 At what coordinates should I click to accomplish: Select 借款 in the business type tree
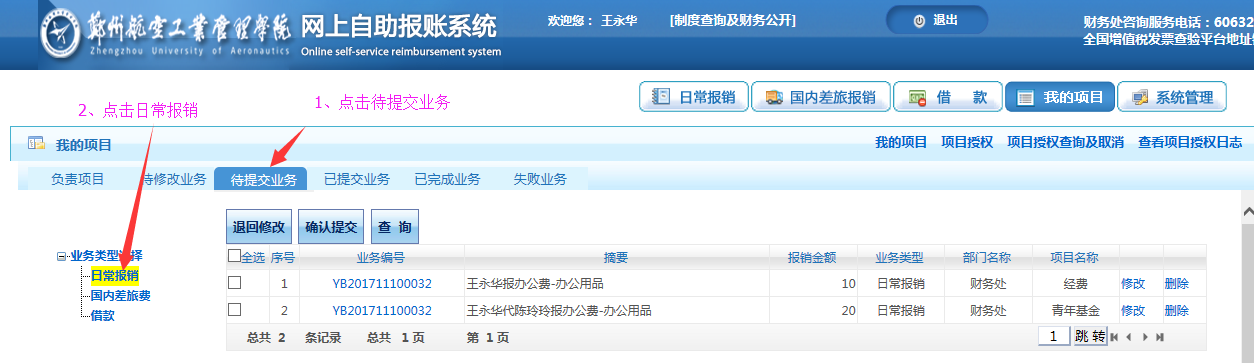pos(102,315)
